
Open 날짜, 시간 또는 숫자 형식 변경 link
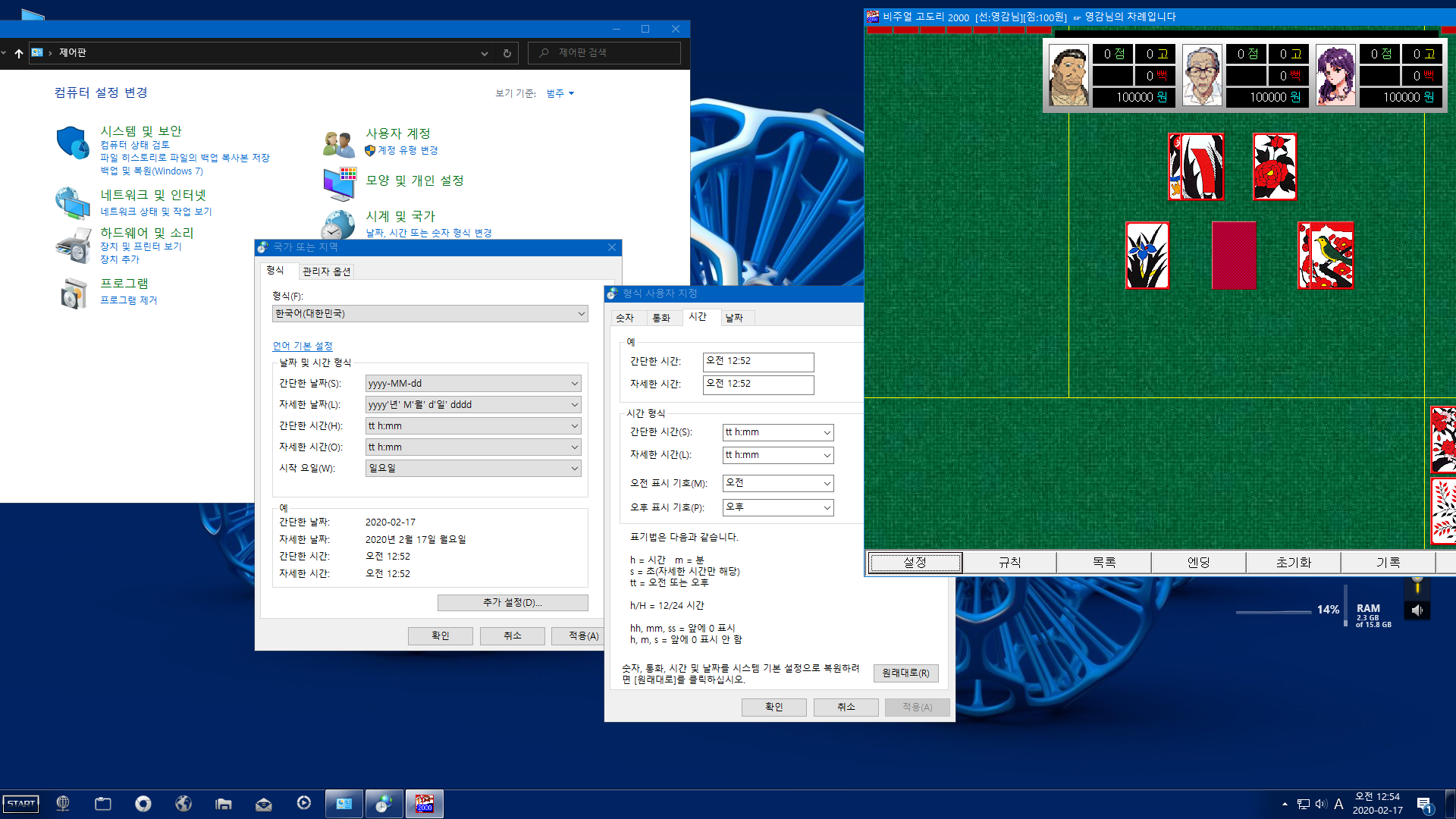click(x=429, y=233)
